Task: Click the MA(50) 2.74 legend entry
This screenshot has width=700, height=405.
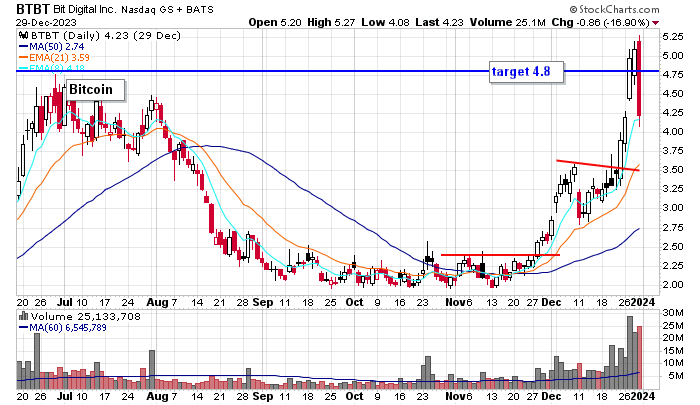Action: pyautogui.click(x=51, y=46)
